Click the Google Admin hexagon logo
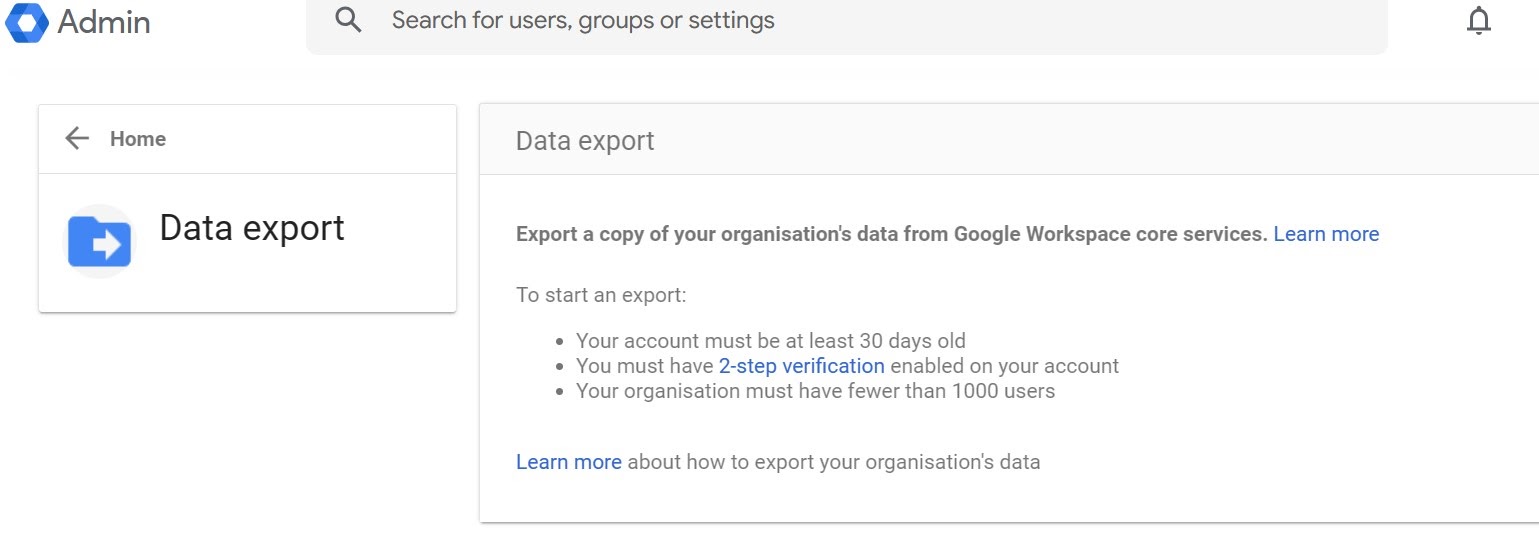The width and height of the screenshot is (1539, 547). [x=27, y=22]
